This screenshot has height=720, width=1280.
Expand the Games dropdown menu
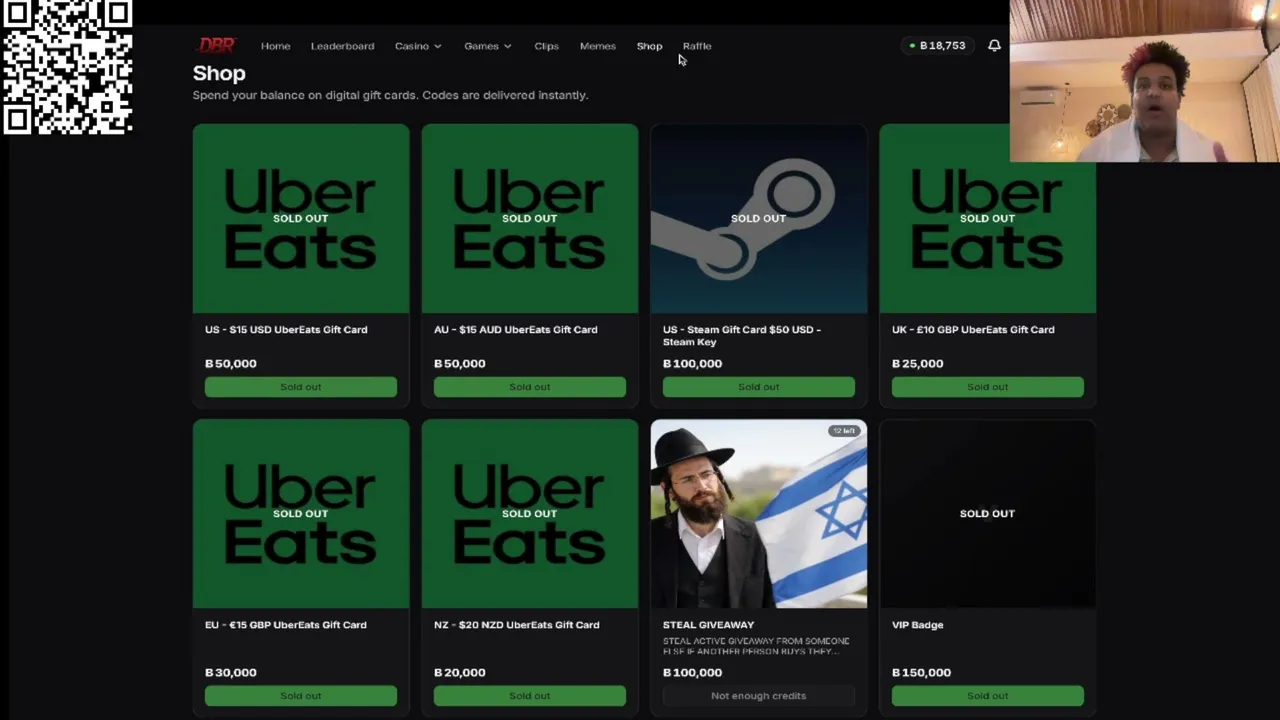point(487,46)
